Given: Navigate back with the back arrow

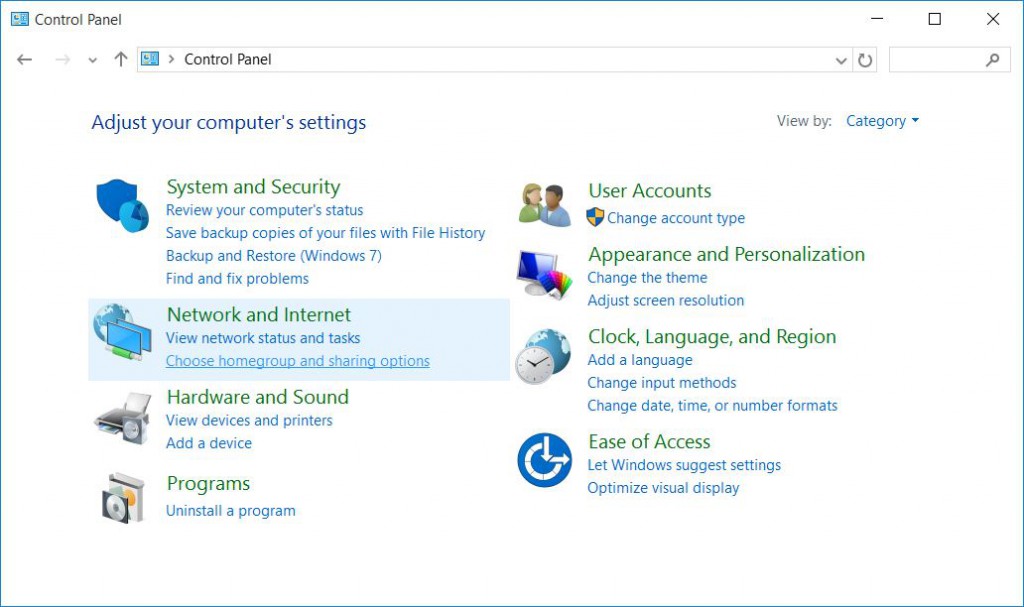Looking at the screenshot, I should pyautogui.click(x=25, y=59).
